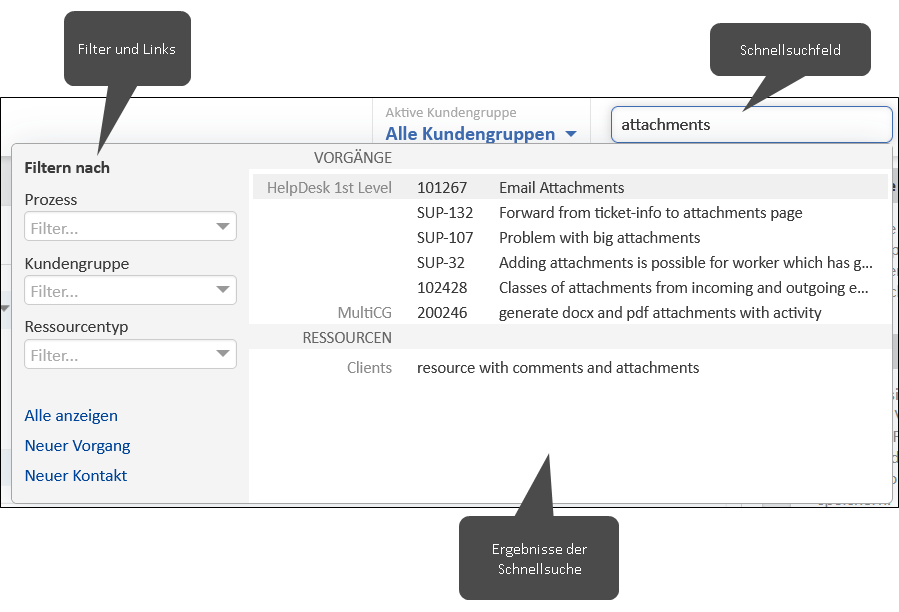Open the Ressourcentyp filter dropdown arrow
Screen dimensions: 899x612
coord(223,353)
